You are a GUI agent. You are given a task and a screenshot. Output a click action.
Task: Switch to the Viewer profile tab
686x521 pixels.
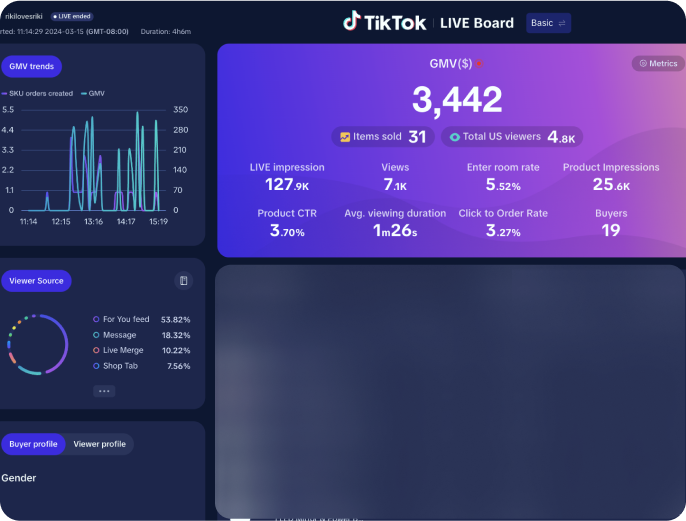coord(99,444)
